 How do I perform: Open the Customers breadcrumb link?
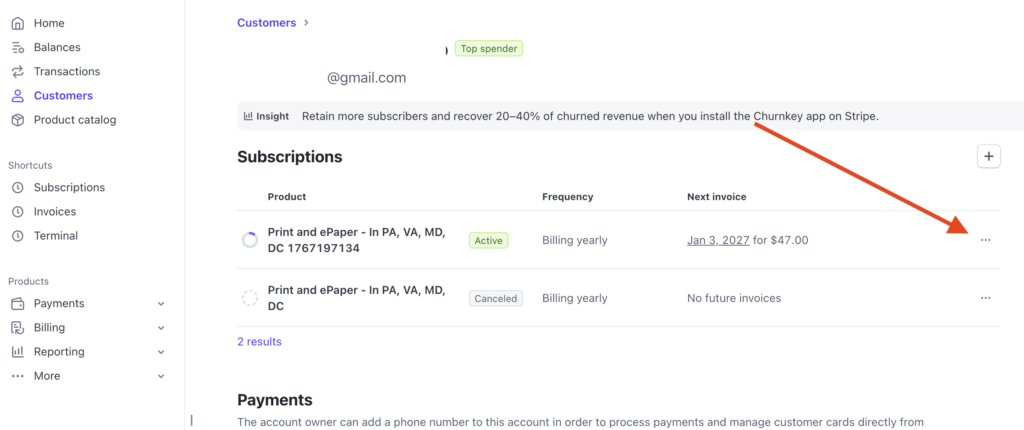(266, 22)
